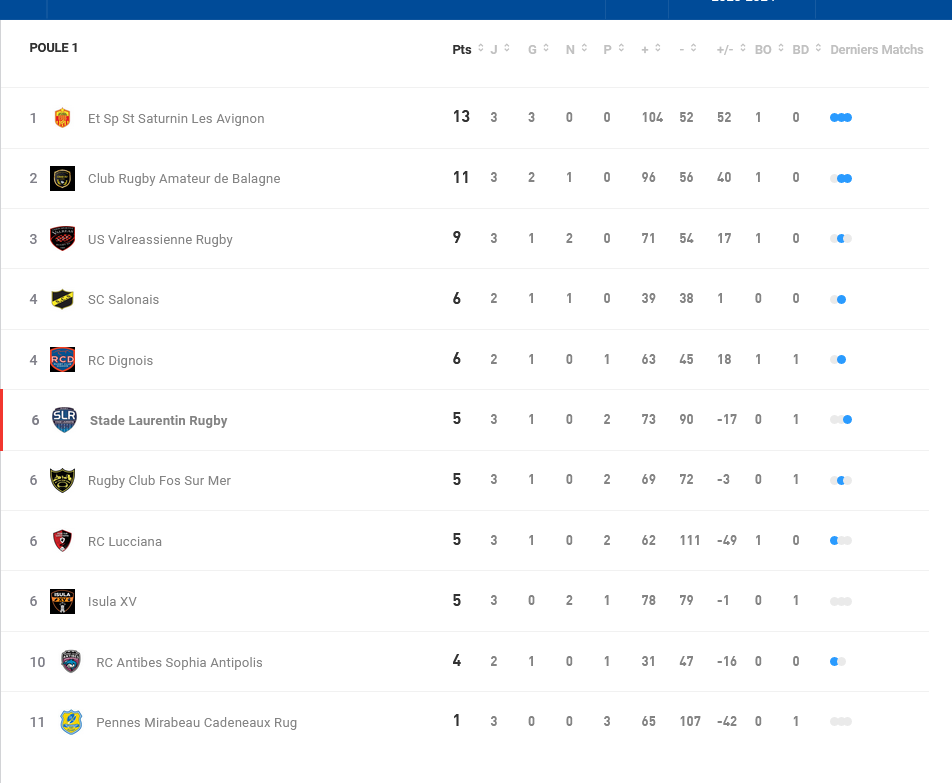This screenshot has width=952, height=783.
Task: Select the Stade Laurentin Rugby team name
Action: pyautogui.click(x=158, y=421)
